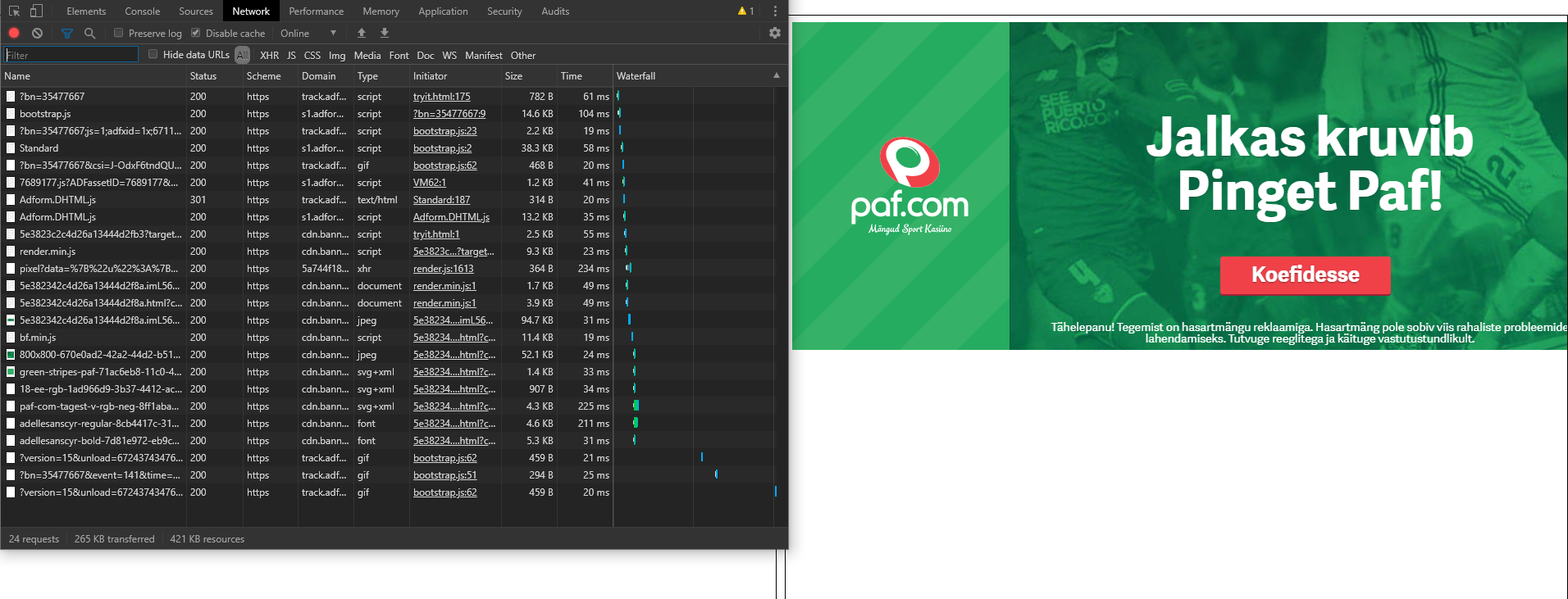This screenshot has width=1568, height=599.
Task: Filter requests by Media type
Action: click(x=367, y=55)
